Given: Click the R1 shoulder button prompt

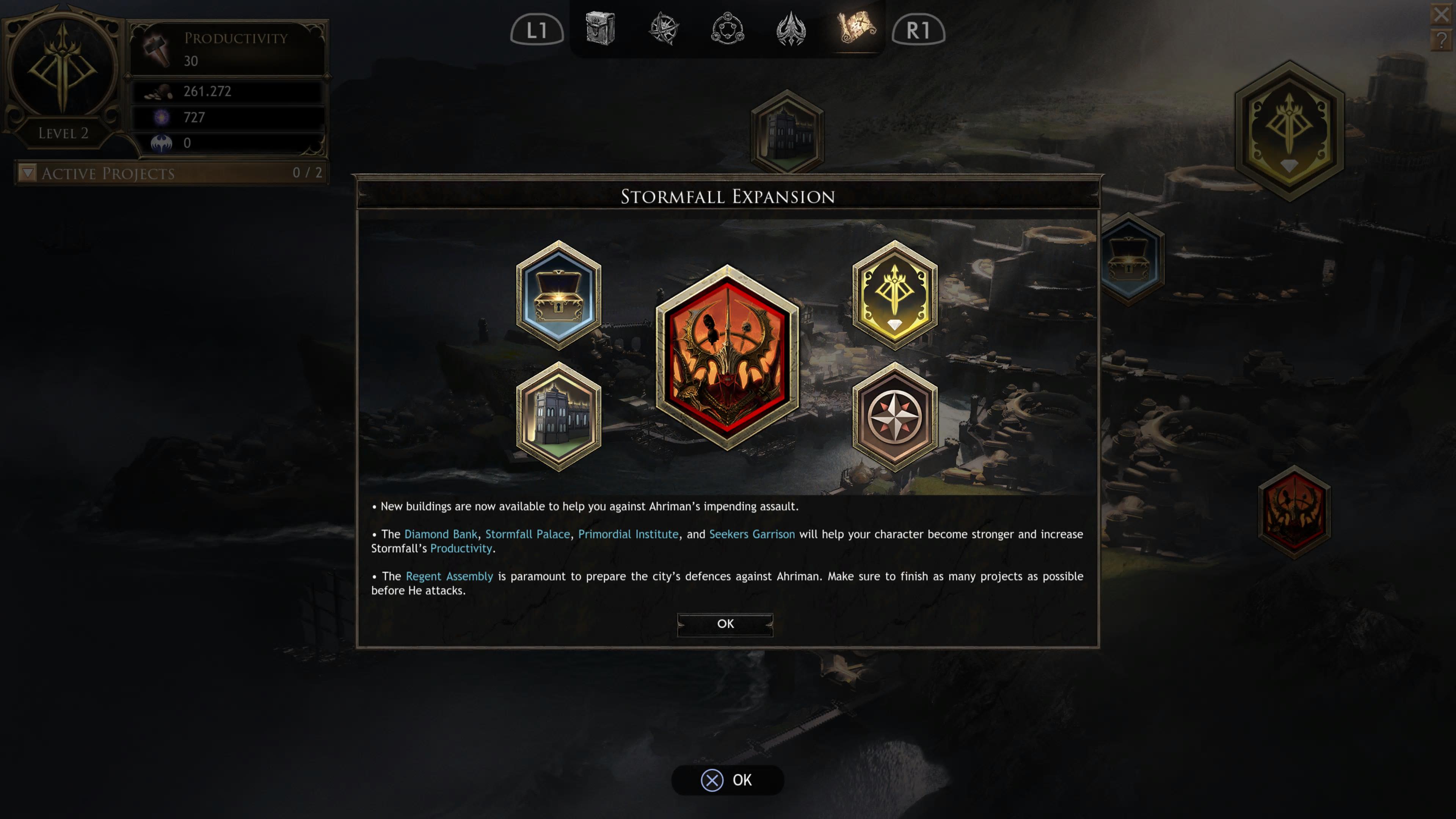Looking at the screenshot, I should coord(918,30).
